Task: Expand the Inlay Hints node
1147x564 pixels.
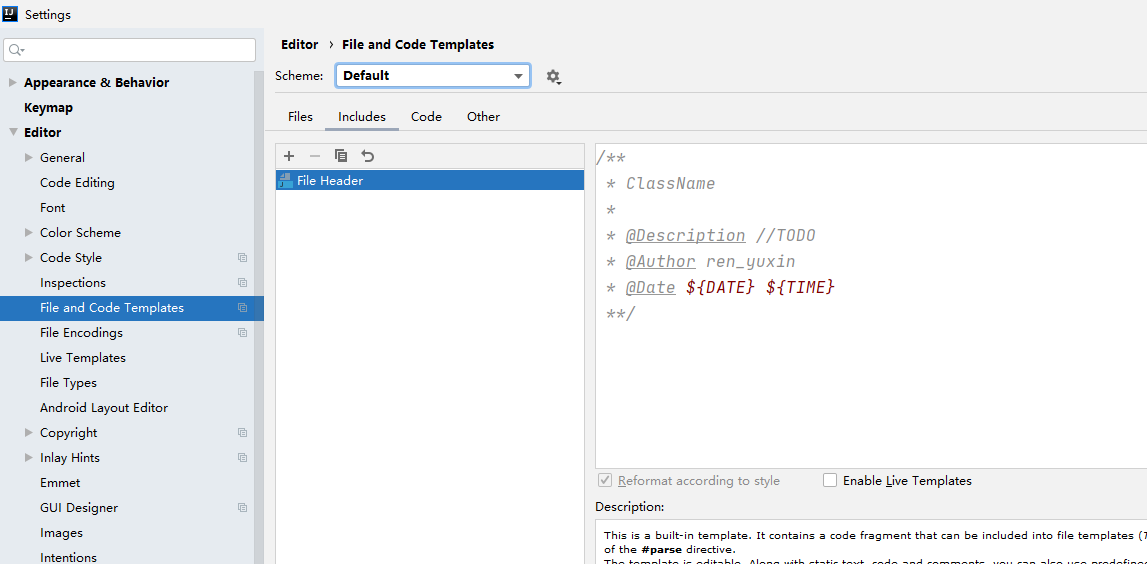Action: tap(29, 458)
